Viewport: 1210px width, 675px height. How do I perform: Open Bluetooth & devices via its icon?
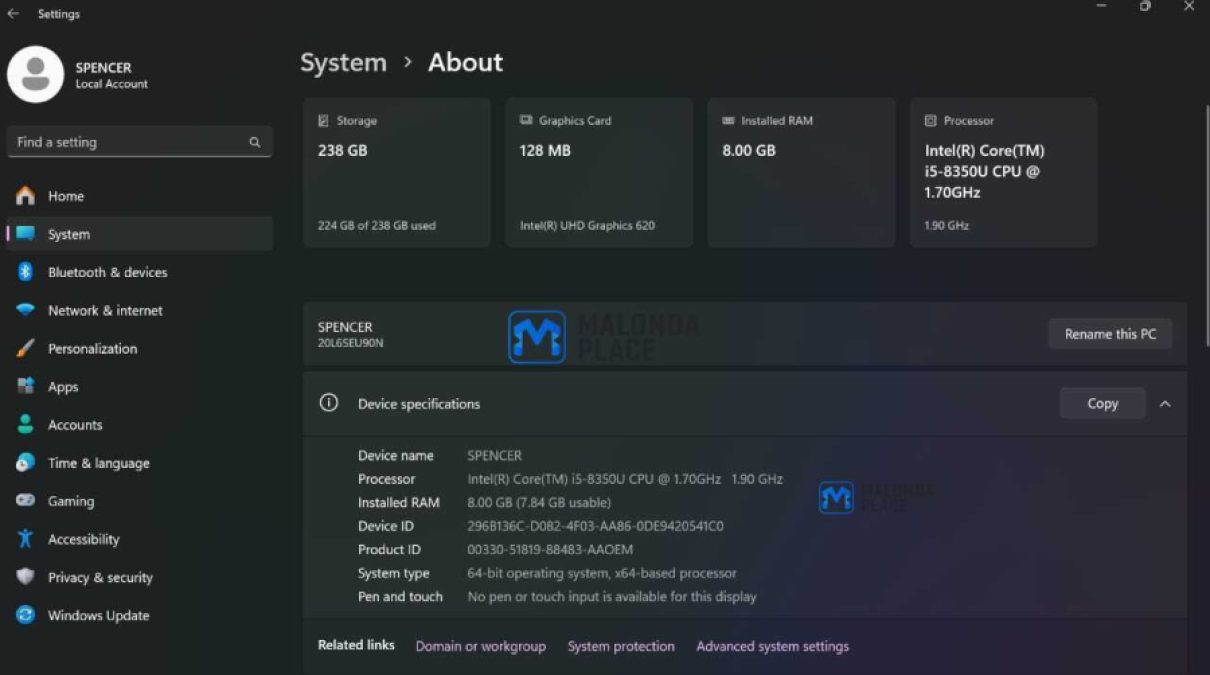coord(26,272)
